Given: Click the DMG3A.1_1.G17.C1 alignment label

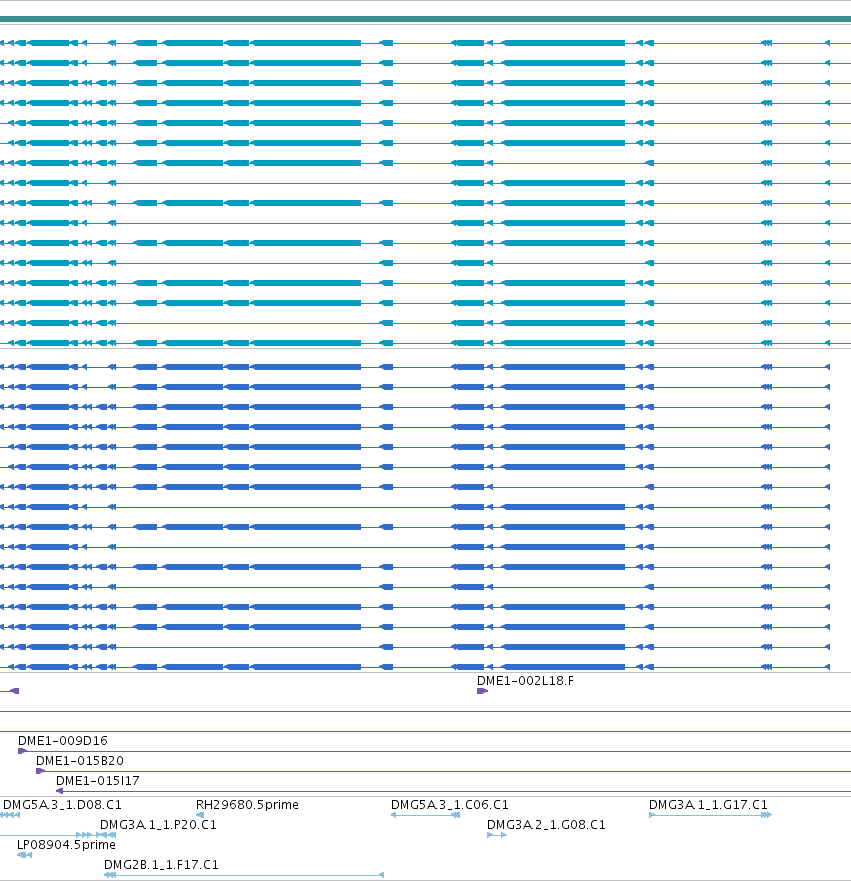Looking at the screenshot, I should (x=708, y=805).
